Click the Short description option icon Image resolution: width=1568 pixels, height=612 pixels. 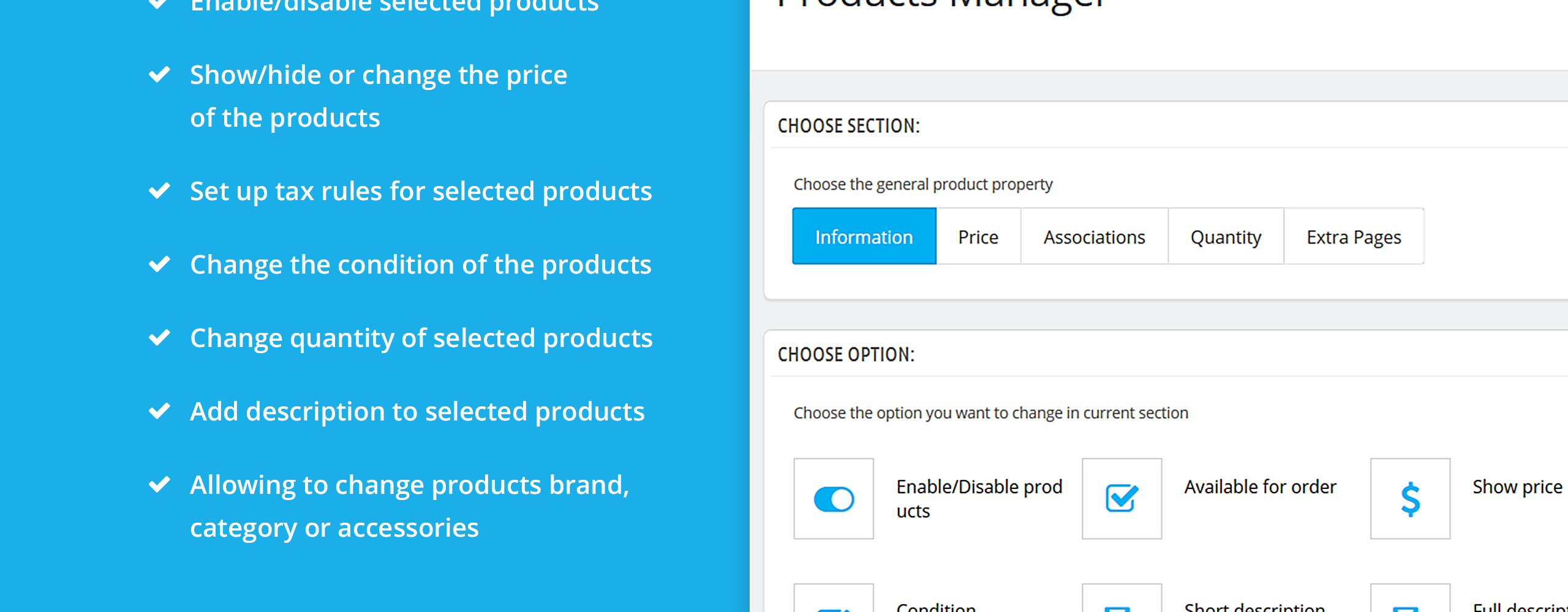pyautogui.click(x=1121, y=598)
